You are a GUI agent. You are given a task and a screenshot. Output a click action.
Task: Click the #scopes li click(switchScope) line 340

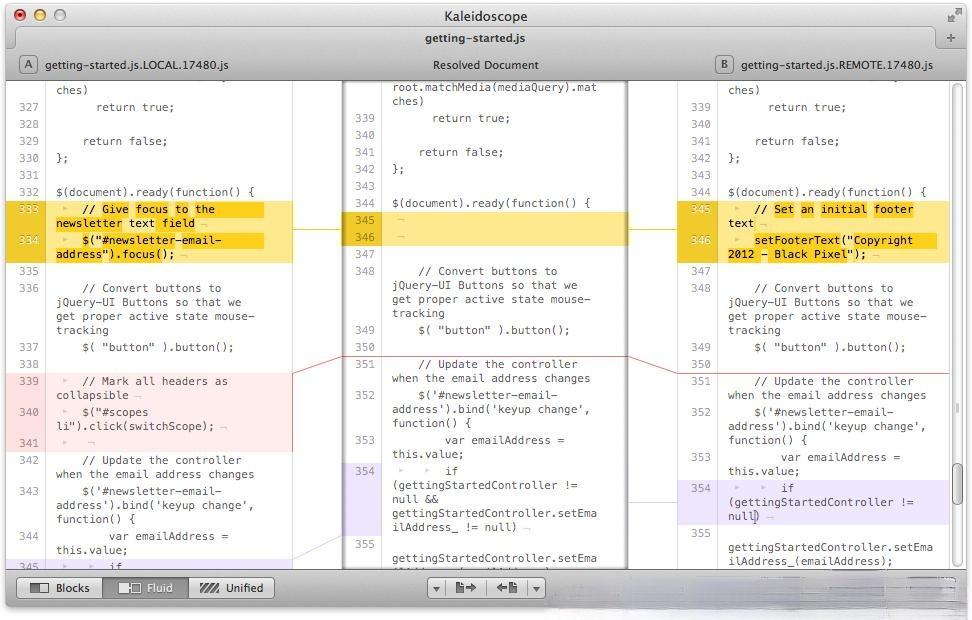click(149, 419)
